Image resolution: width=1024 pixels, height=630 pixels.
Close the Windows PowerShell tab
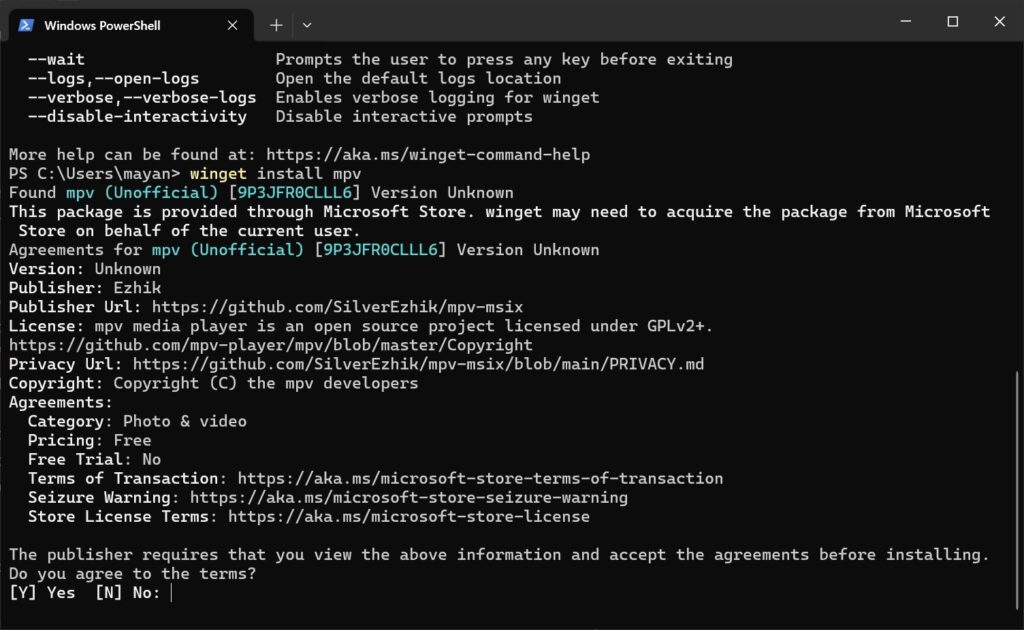pos(233,25)
